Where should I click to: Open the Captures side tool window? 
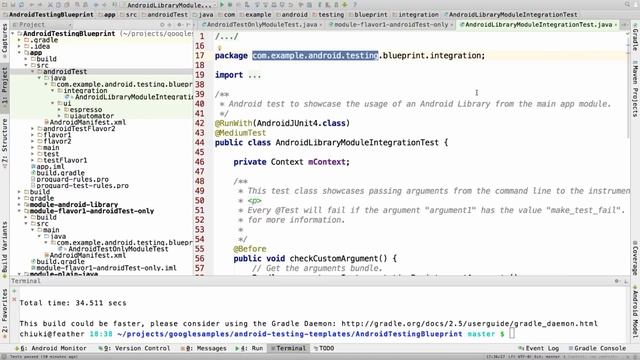pos(4,40)
